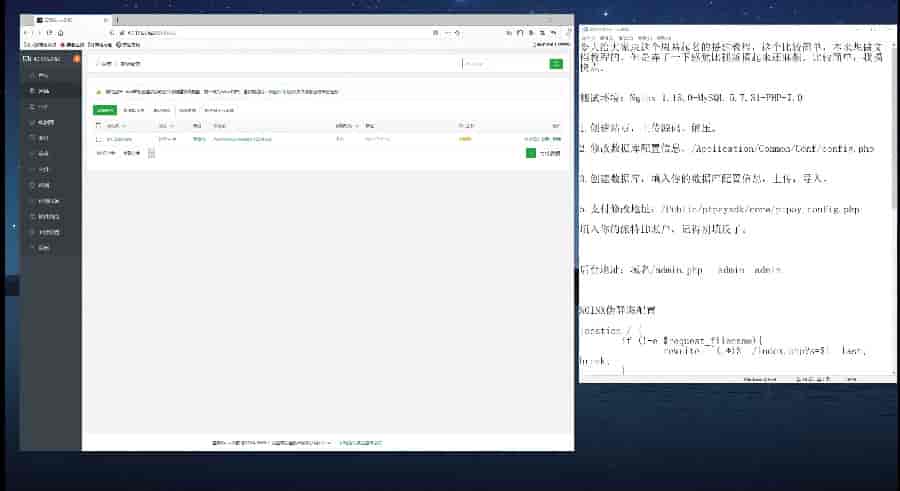The height and width of the screenshot is (491, 900).
Task: Open the Website section in the sidebar
Action: (x=44, y=90)
